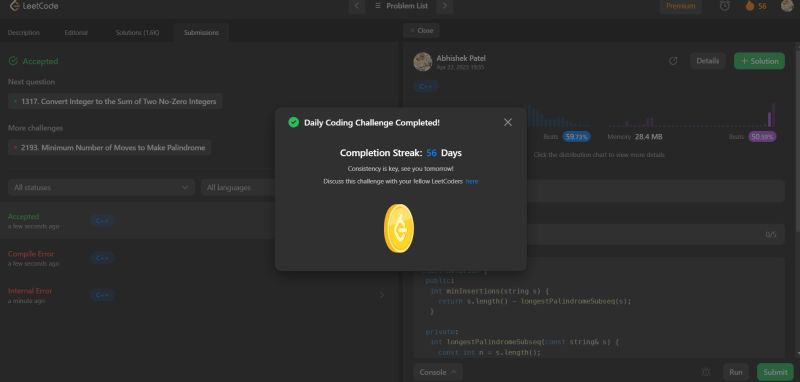The height and width of the screenshot is (382, 800).
Task: Click the 'Click the distribution chart' hint text
Action: pyautogui.click(x=599, y=155)
